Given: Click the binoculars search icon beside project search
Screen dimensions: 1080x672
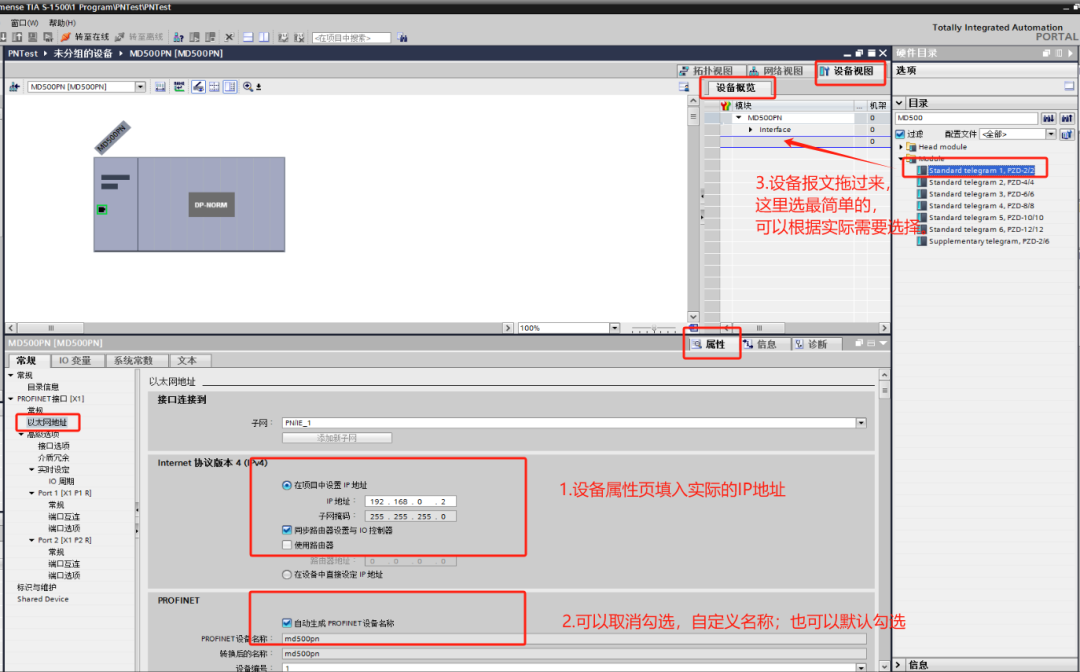Looking at the screenshot, I should [402, 37].
